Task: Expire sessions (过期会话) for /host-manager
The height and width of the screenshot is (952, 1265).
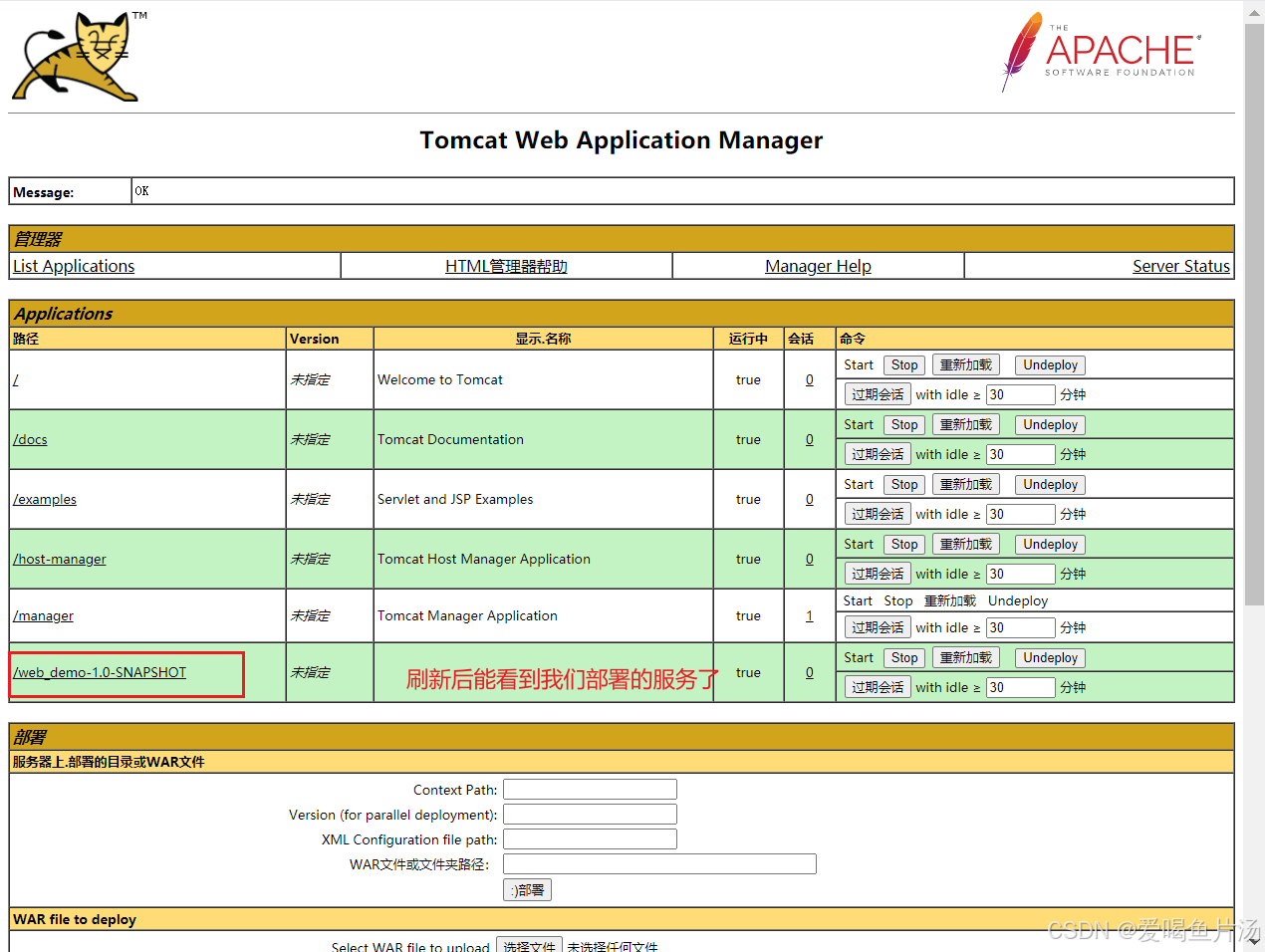Action: tap(878, 574)
